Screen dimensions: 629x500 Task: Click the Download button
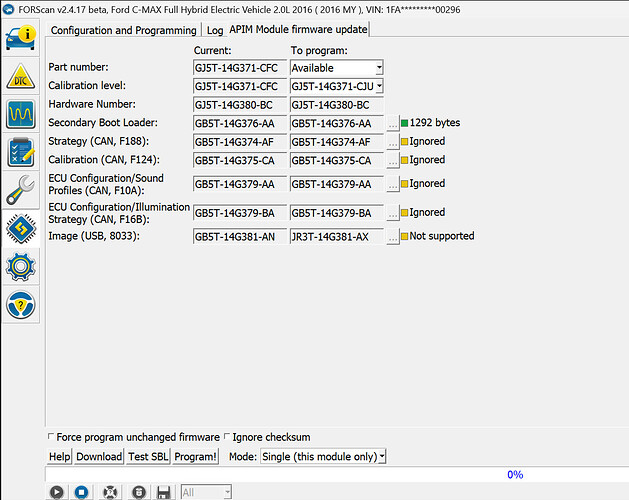pos(99,457)
